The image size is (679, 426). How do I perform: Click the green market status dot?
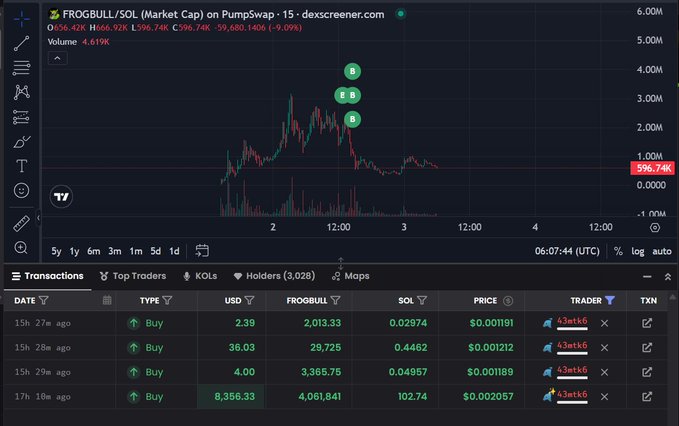click(x=401, y=14)
